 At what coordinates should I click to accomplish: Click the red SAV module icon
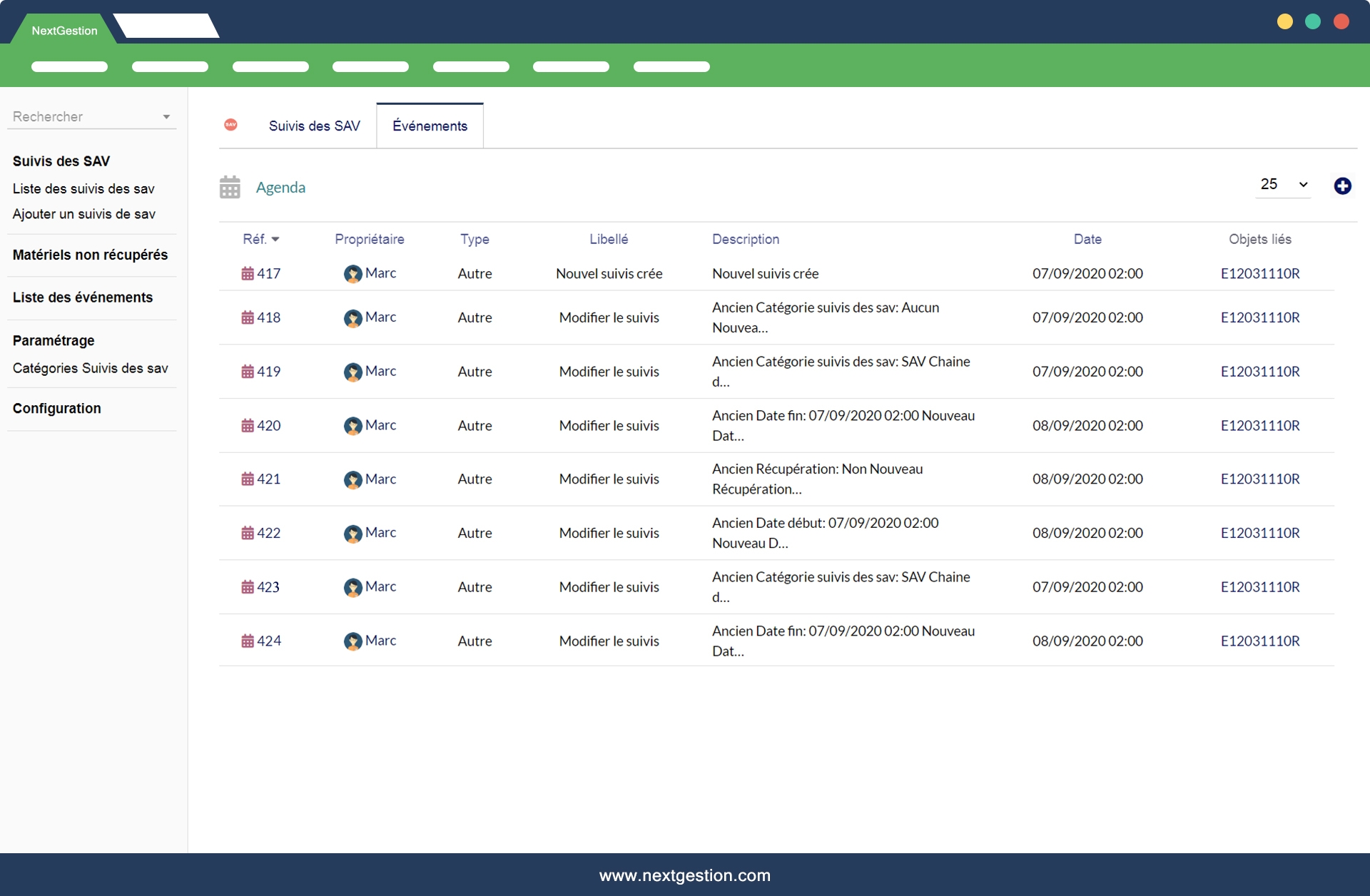[230, 125]
